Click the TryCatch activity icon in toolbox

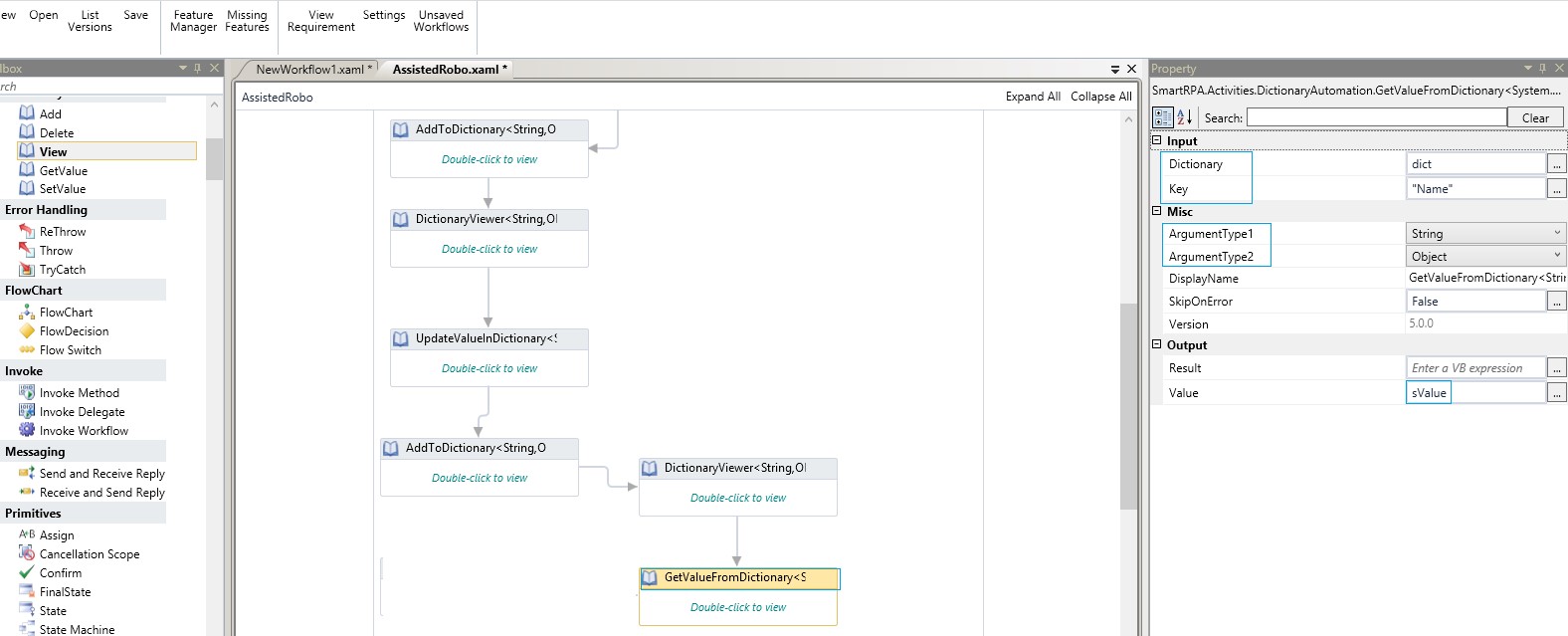pyautogui.click(x=27, y=270)
